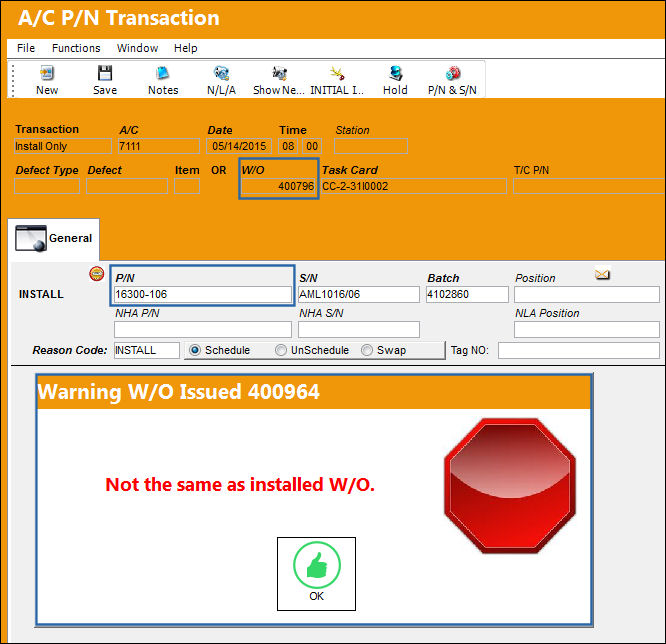This screenshot has height=644, width=666.
Task: Click the Item field
Action: click(187, 186)
